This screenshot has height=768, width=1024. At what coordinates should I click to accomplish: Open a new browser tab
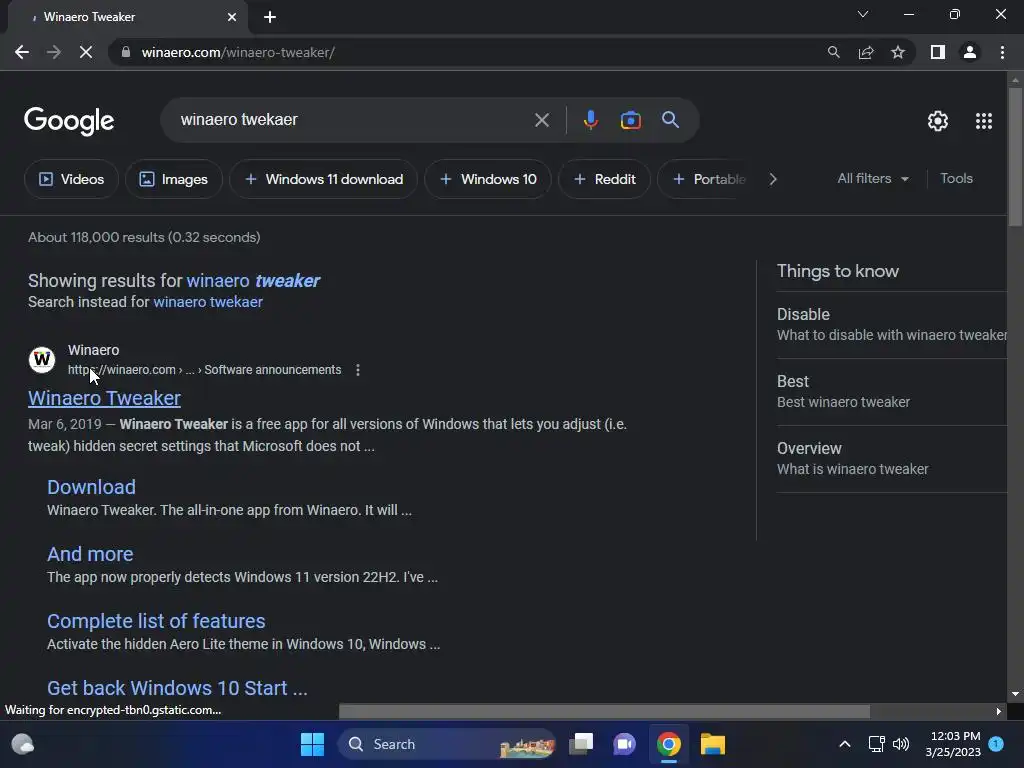click(270, 17)
